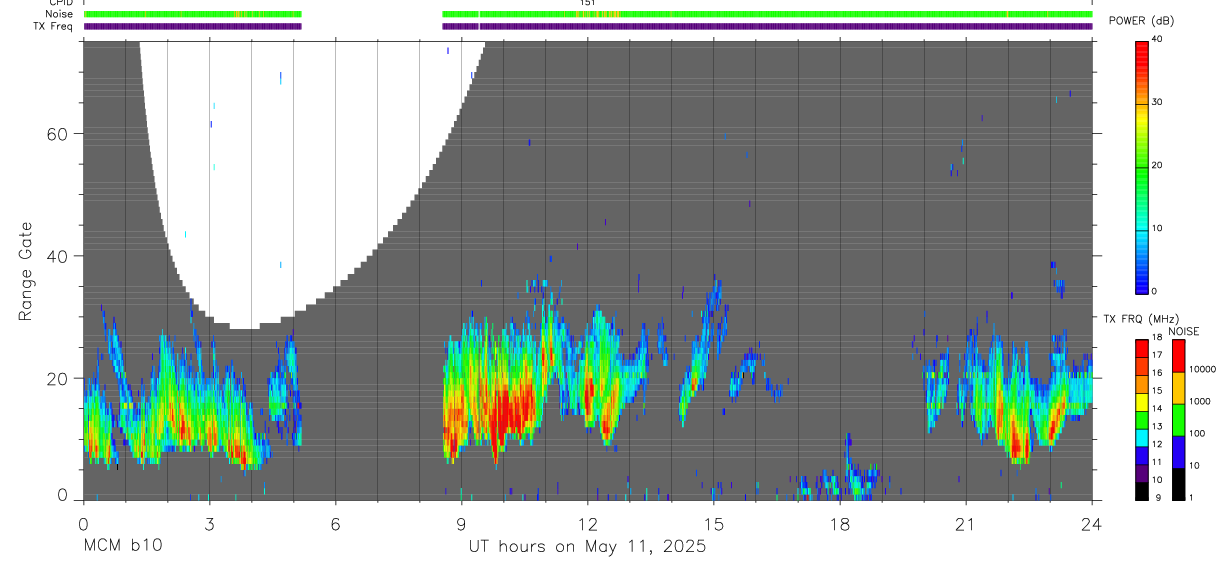Viewport: 1228px width, 567px height.
Task: Click the 60 tick on the Range Gate axis
Action: [57, 133]
